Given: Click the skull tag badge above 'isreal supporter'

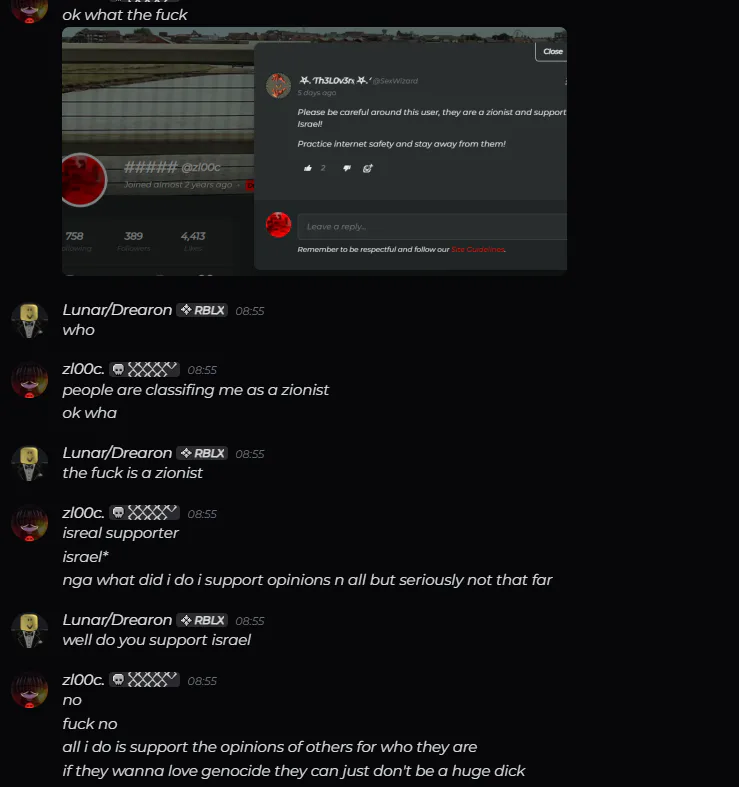Looking at the screenshot, I should point(145,512).
